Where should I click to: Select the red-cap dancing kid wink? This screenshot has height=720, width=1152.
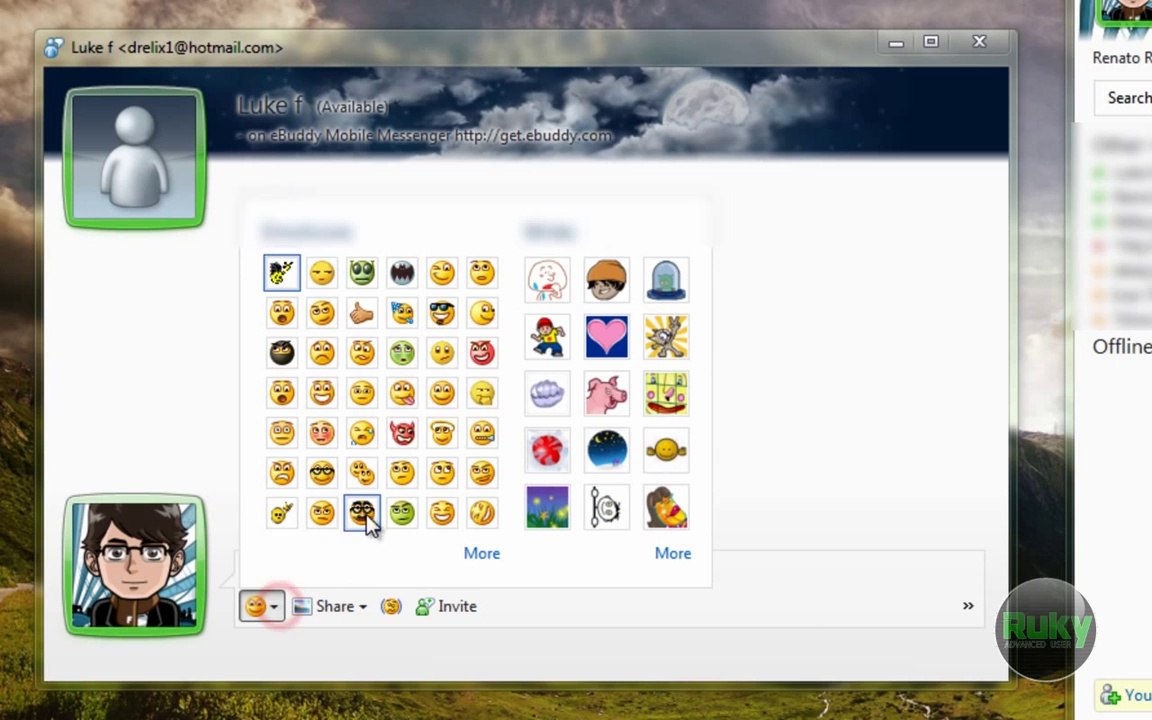547,336
